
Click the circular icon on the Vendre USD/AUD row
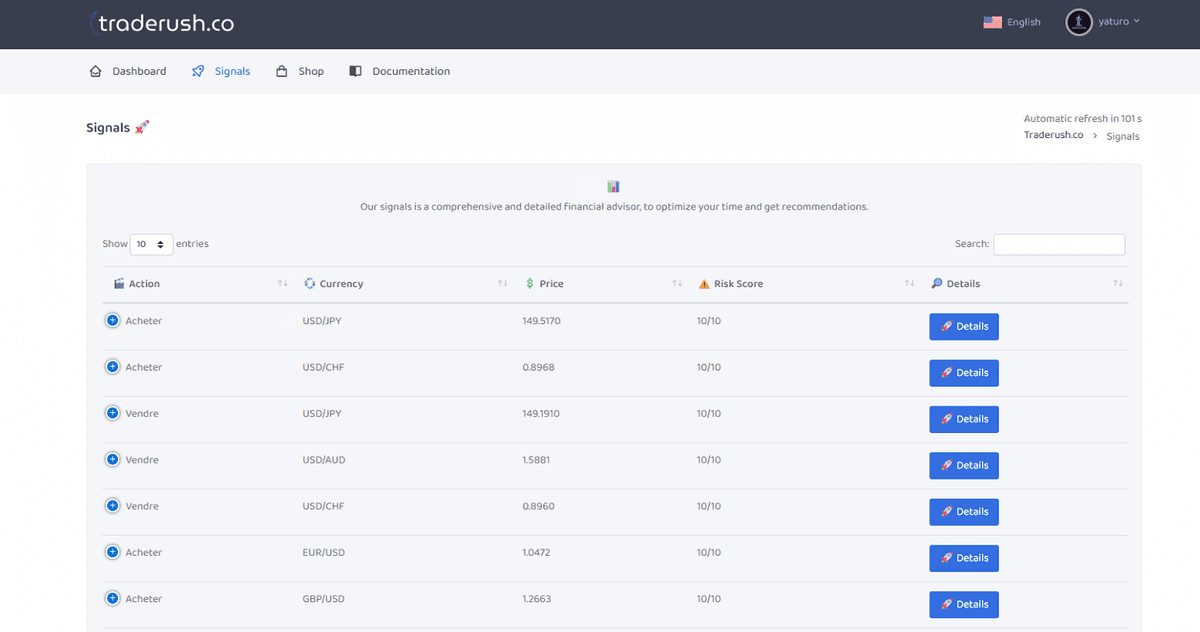pyautogui.click(x=112, y=459)
